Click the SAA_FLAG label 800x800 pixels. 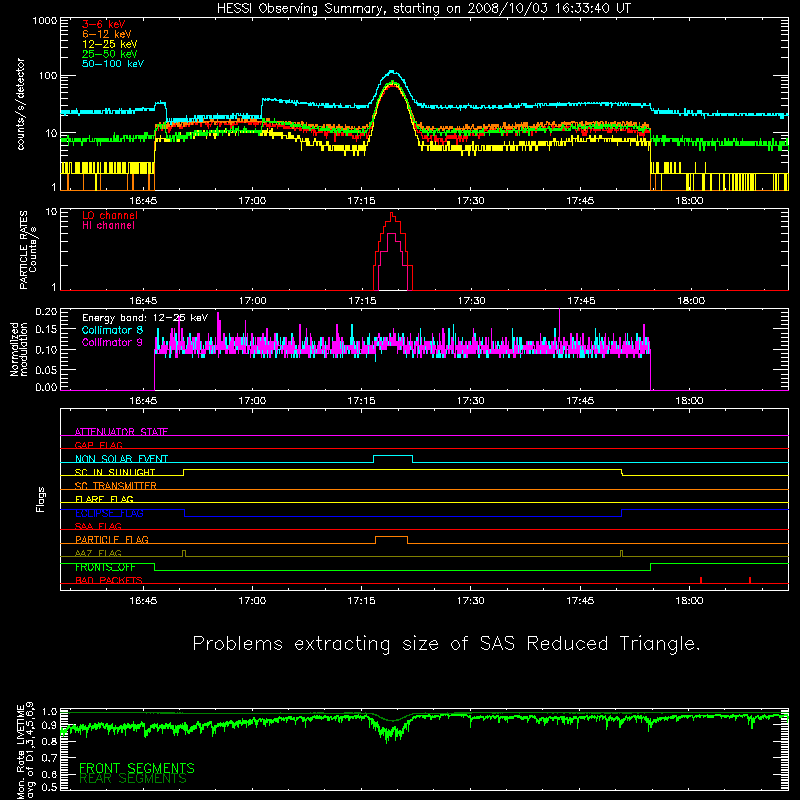click(98, 526)
